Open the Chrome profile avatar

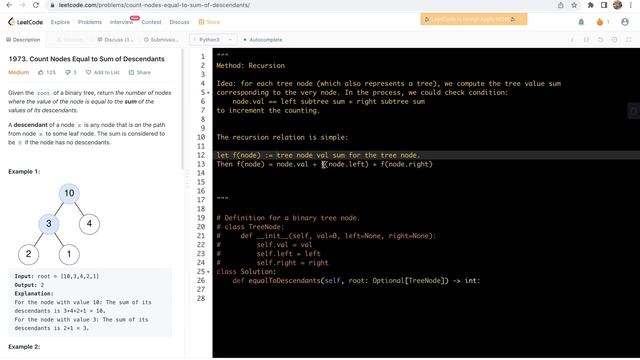click(x=617, y=5)
